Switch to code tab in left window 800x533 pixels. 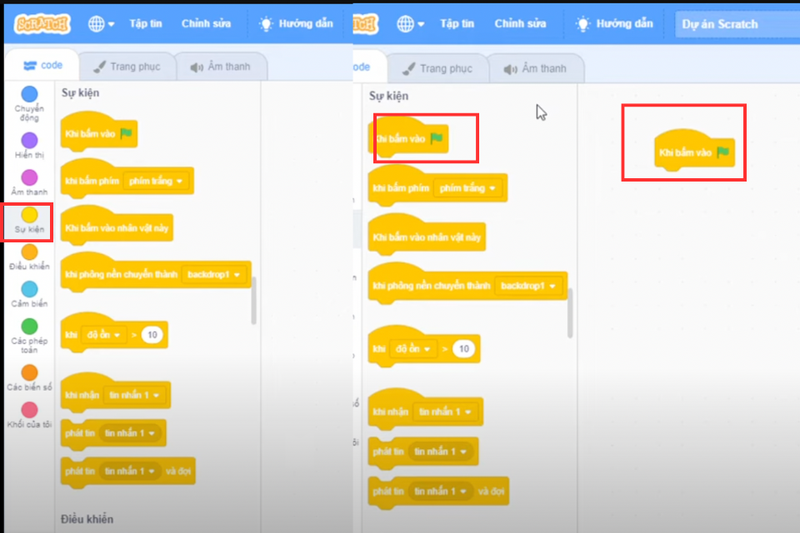(x=42, y=65)
